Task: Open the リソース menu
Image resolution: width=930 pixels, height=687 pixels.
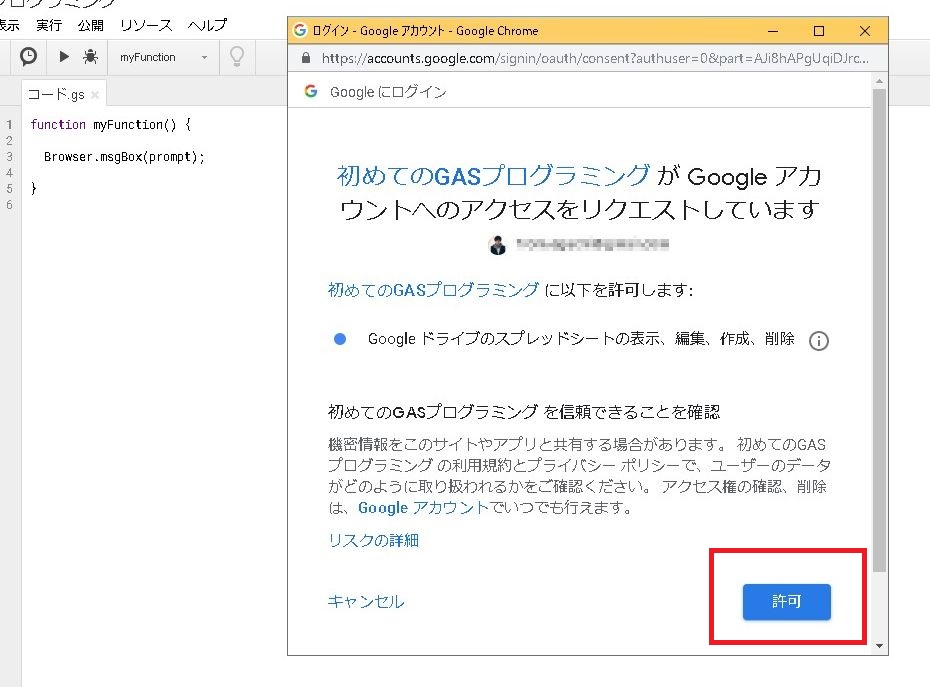Action: click(x=146, y=25)
